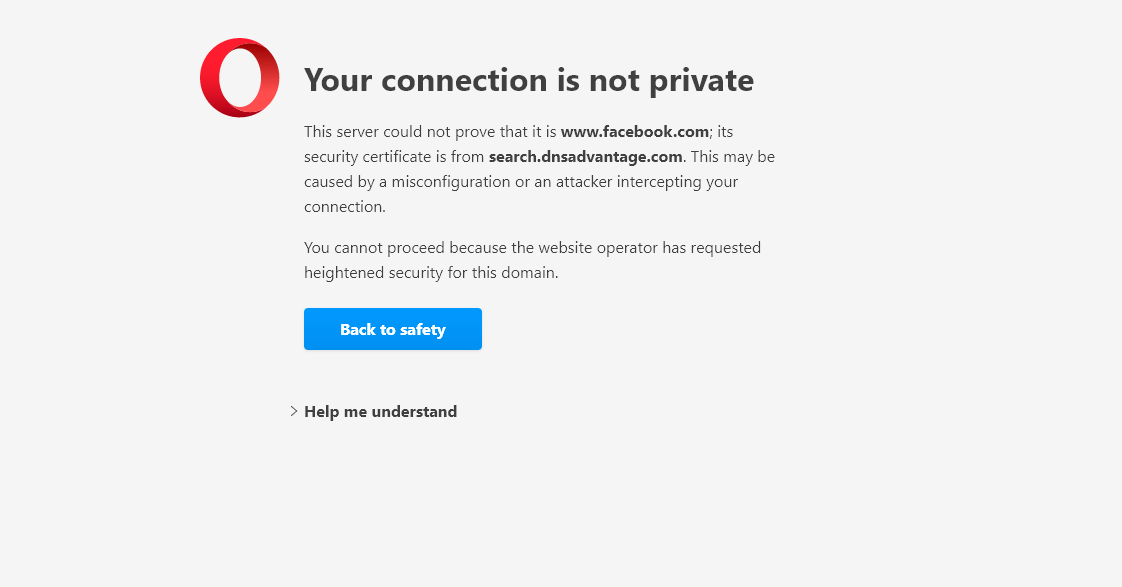Click the chevron beside Help me understand

pyautogui.click(x=294, y=411)
